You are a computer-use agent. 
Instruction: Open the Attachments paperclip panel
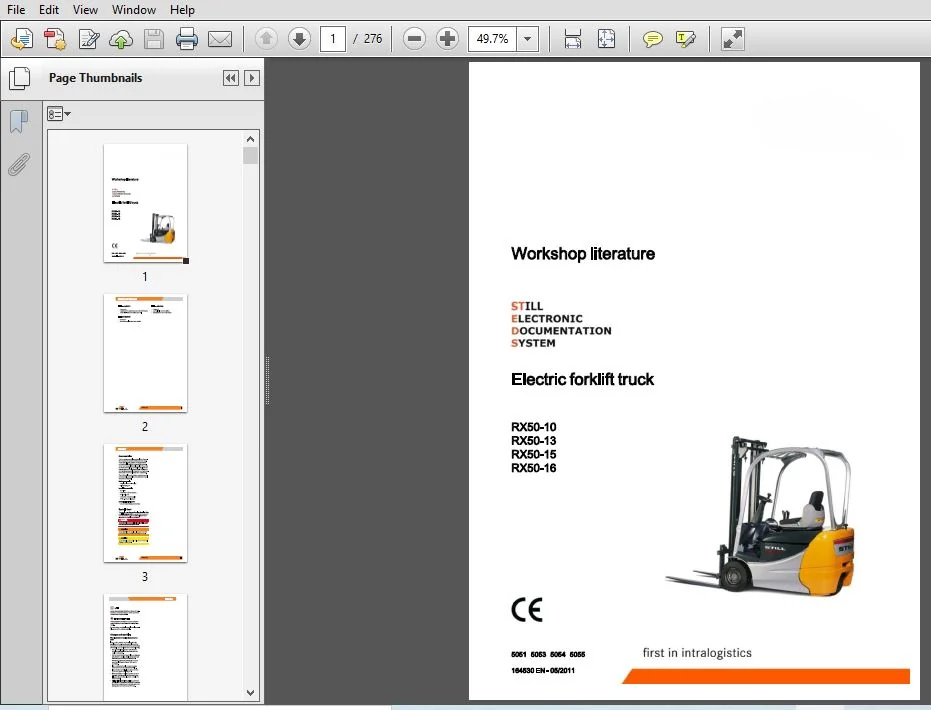pyautogui.click(x=19, y=164)
